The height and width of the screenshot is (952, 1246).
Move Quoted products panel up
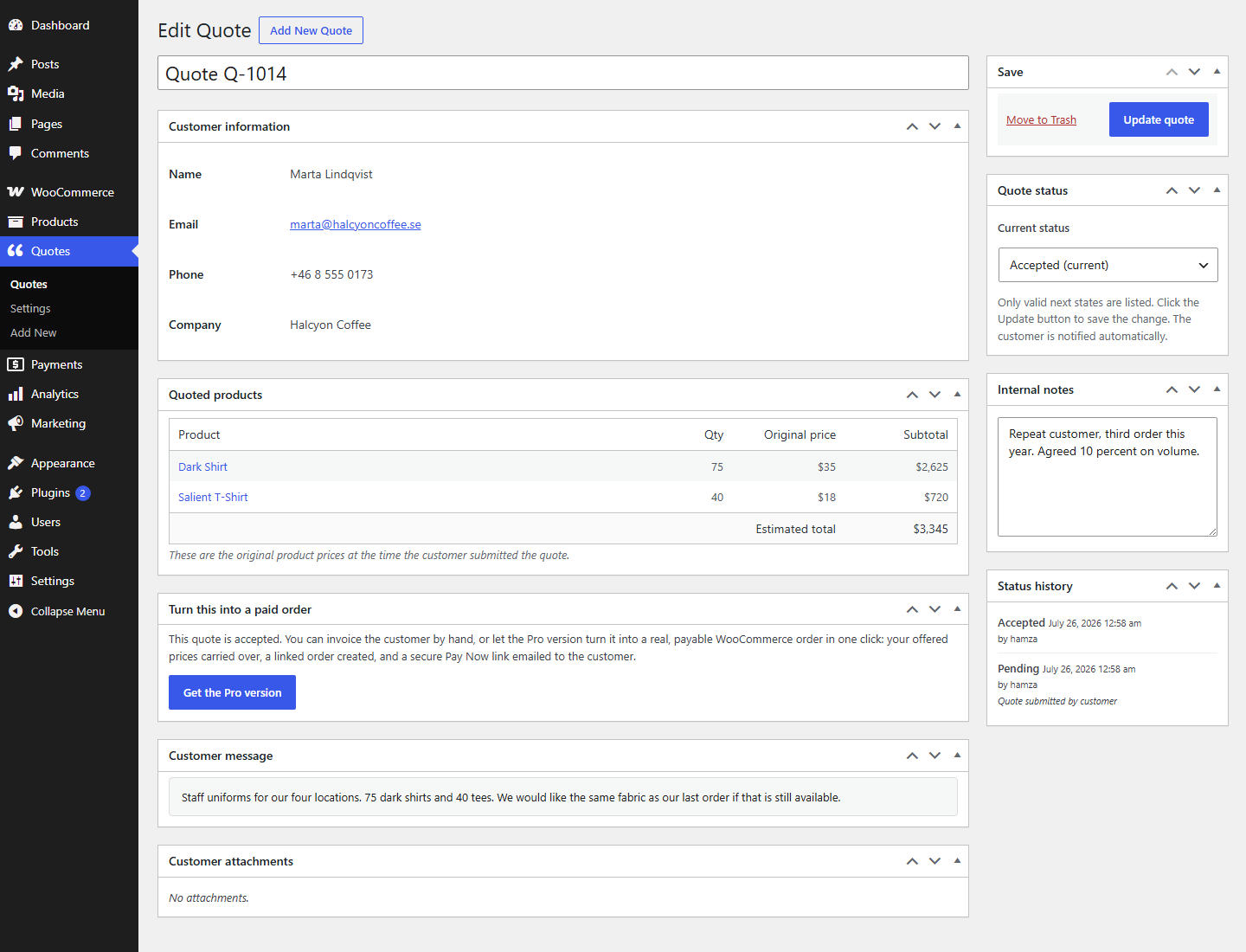pyautogui.click(x=912, y=395)
